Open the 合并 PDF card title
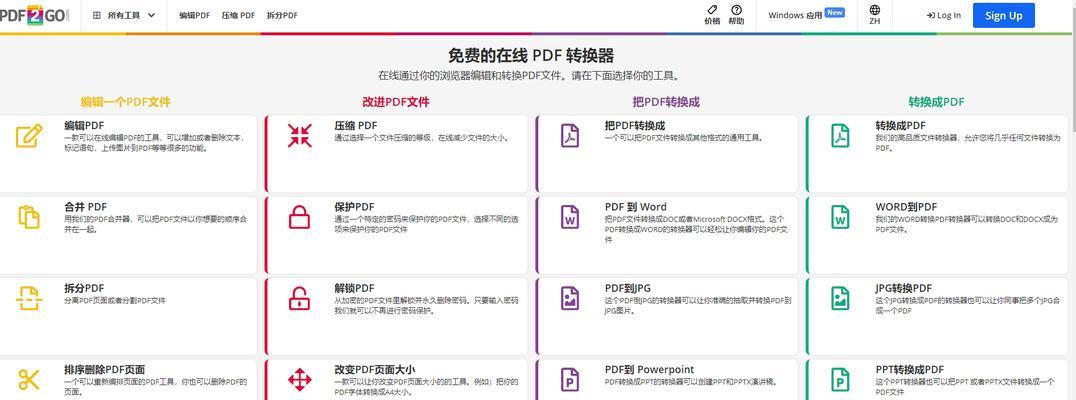The width and height of the screenshot is (1076, 400). click(x=86, y=207)
